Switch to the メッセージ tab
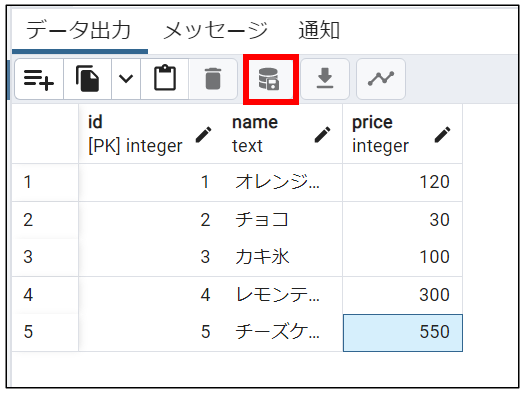 click(216, 30)
